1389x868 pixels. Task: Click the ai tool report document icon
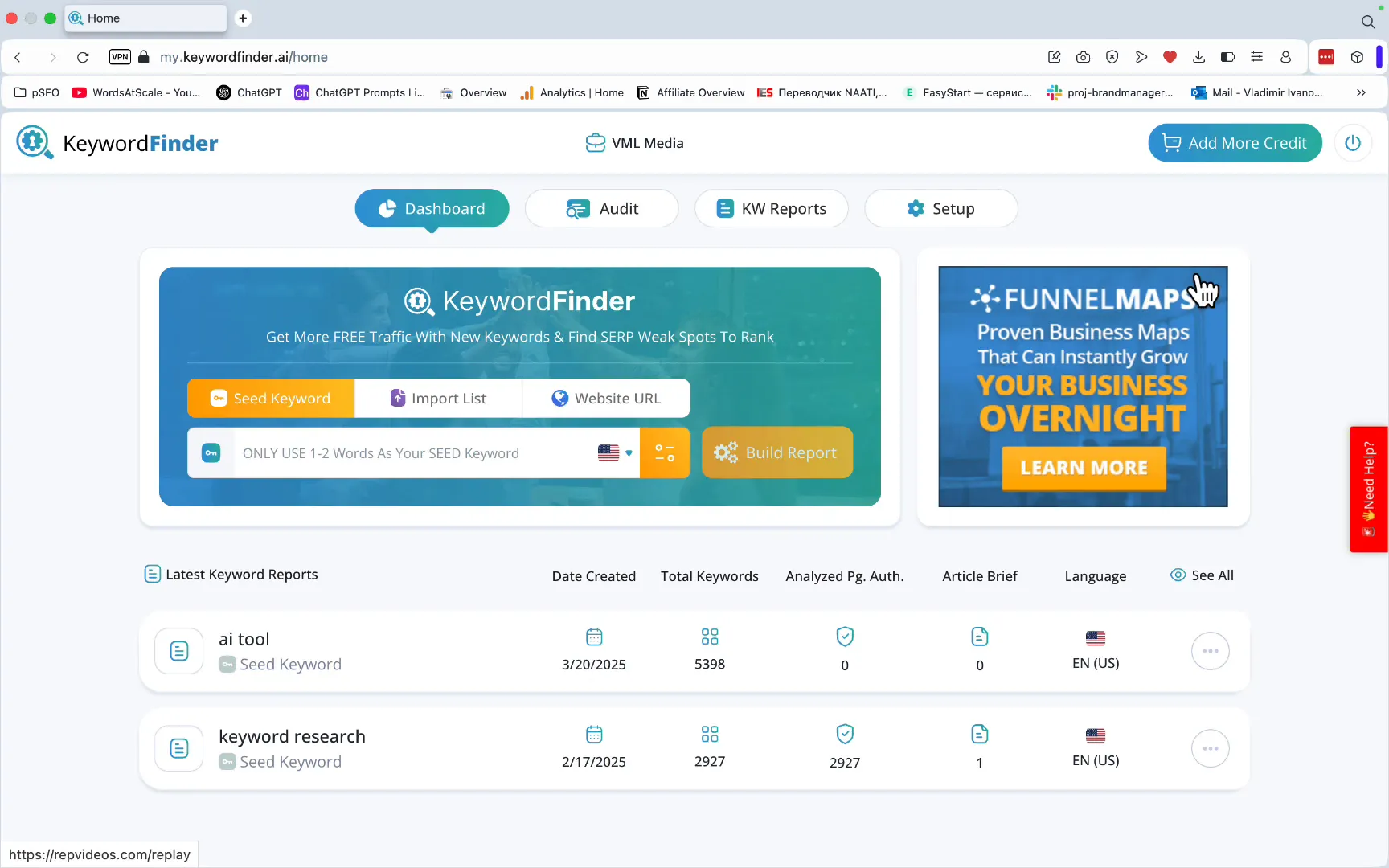coord(179,651)
